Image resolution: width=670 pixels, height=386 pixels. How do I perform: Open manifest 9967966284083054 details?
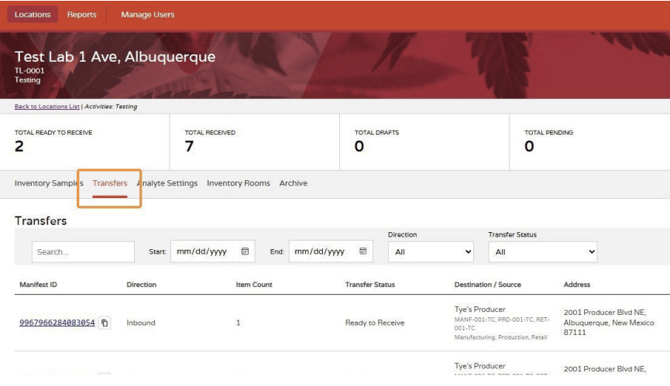point(57,323)
